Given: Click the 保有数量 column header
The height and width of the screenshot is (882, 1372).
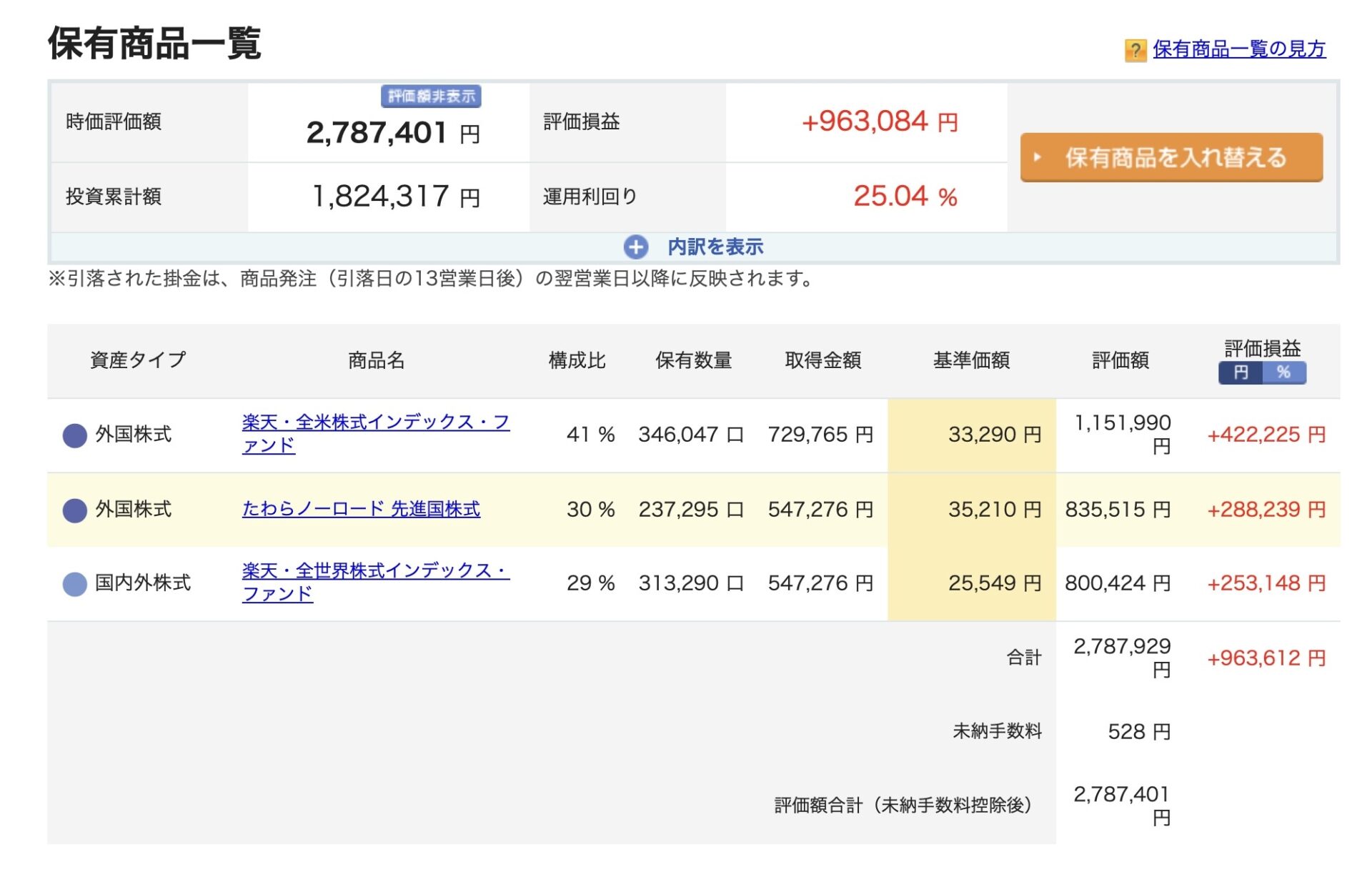Looking at the screenshot, I should click(x=694, y=360).
